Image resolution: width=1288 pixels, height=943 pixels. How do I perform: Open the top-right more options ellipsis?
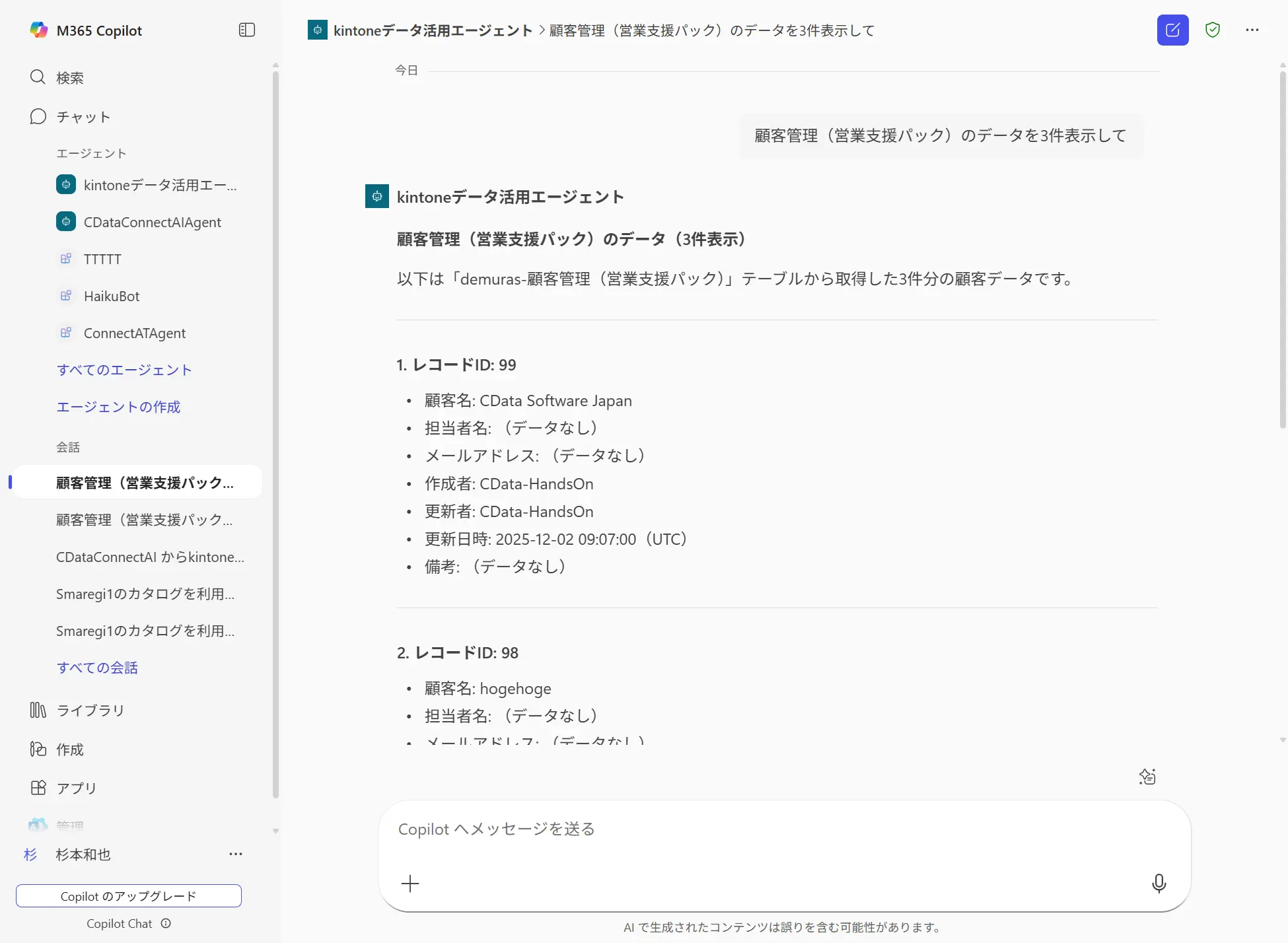click(1252, 30)
